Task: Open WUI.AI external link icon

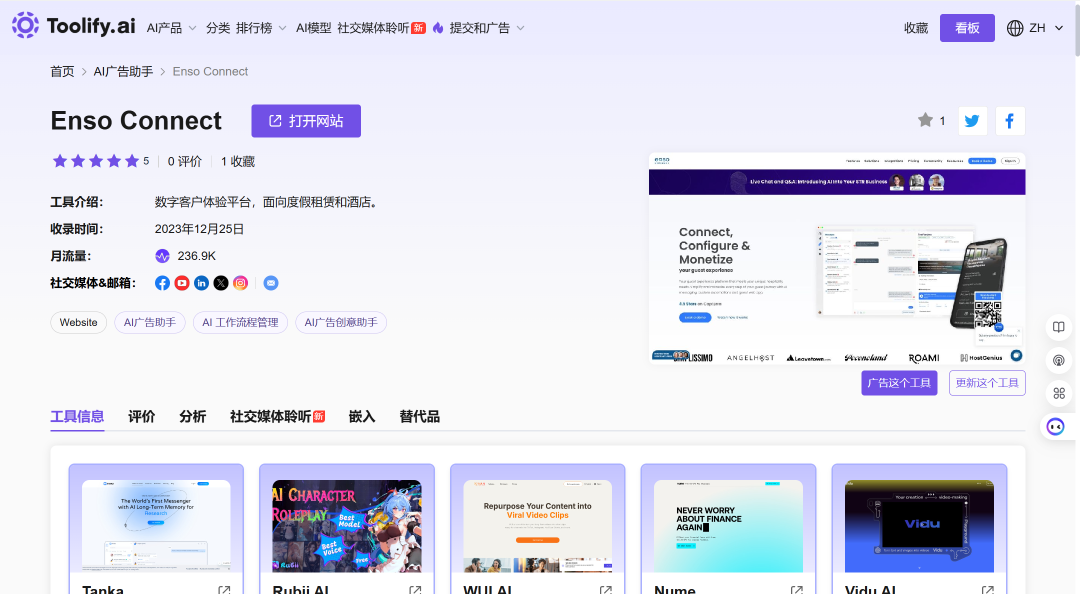Action: point(605,591)
